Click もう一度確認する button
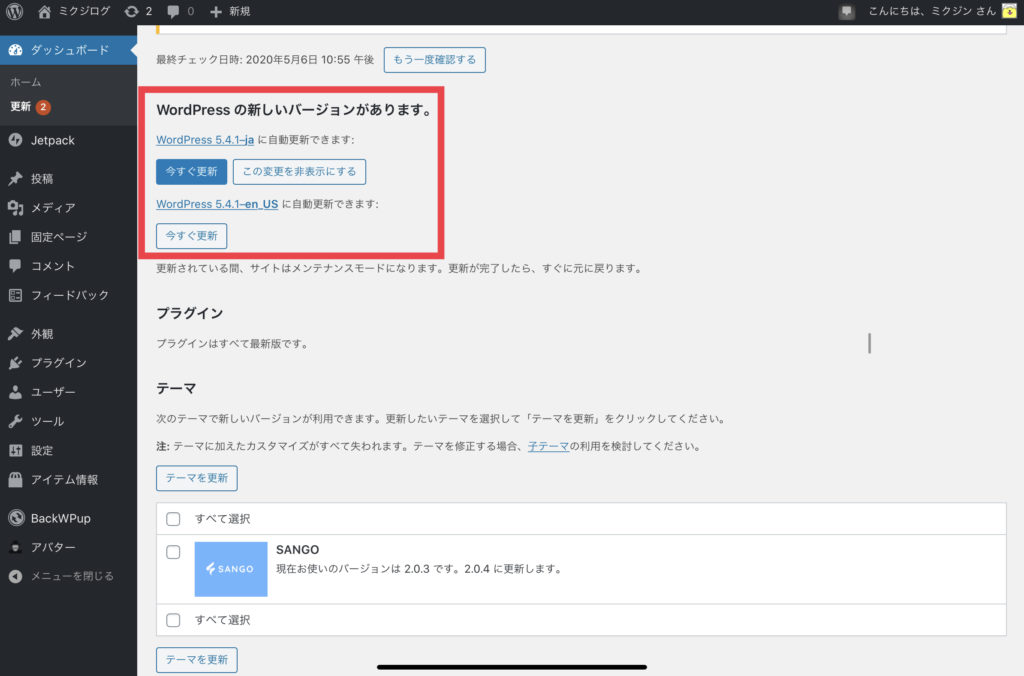 pos(434,59)
